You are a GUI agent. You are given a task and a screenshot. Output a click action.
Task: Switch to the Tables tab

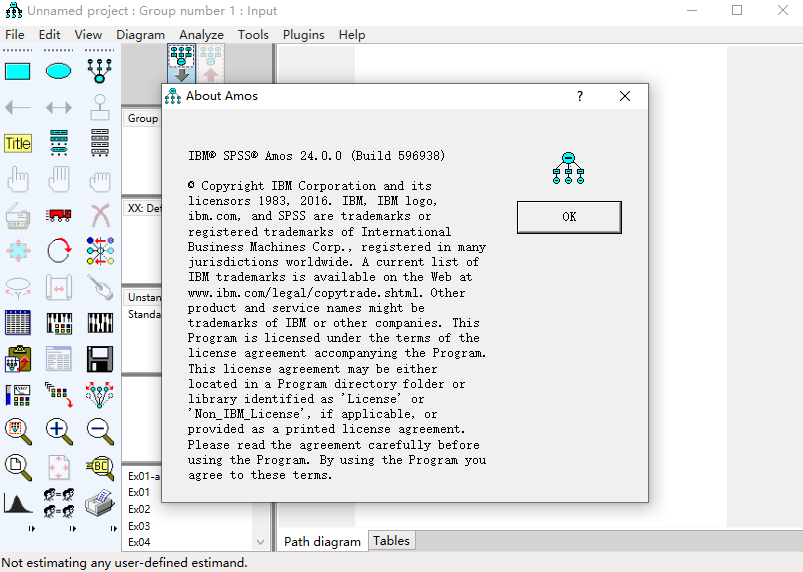point(391,541)
